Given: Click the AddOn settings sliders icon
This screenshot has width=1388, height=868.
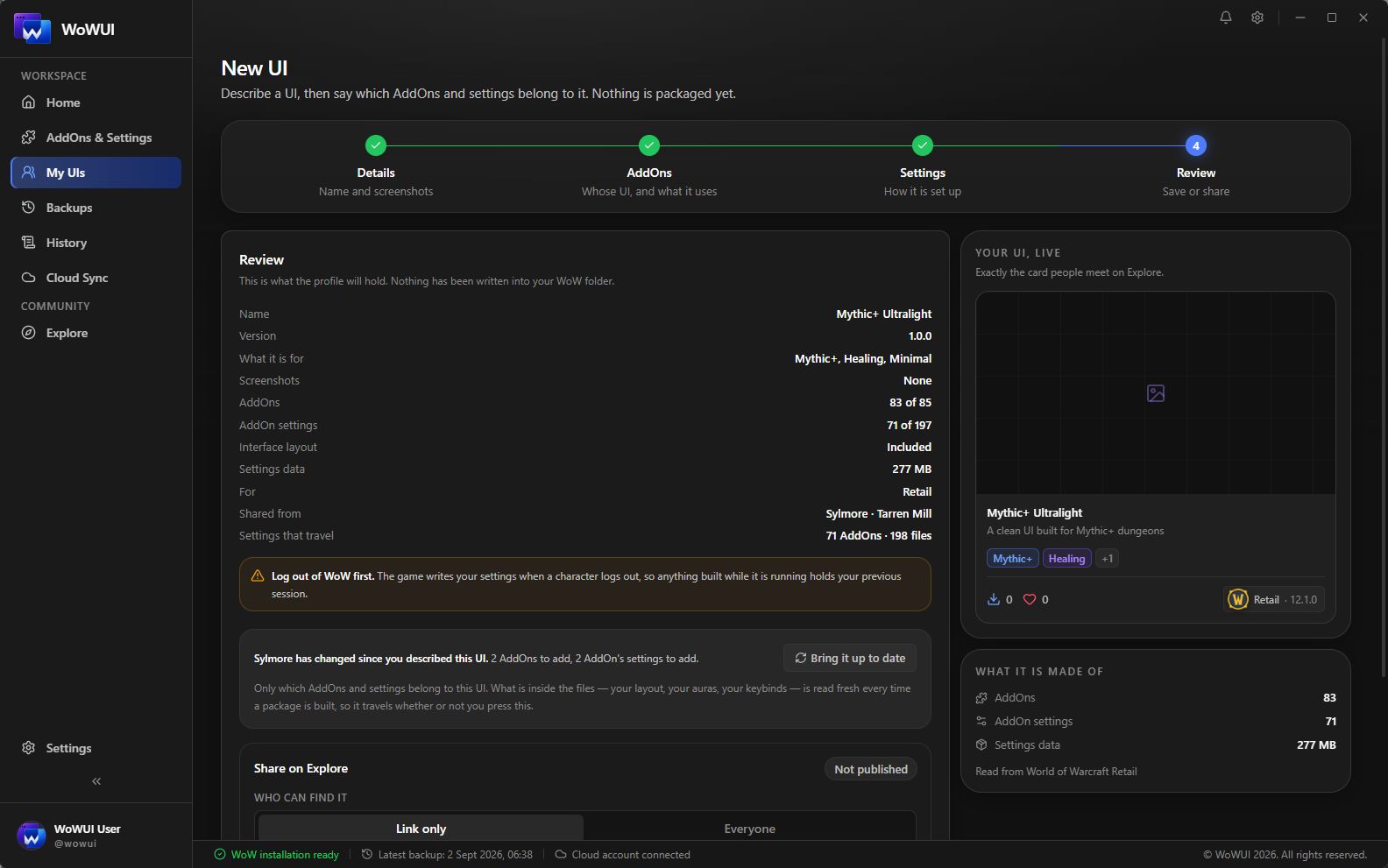Looking at the screenshot, I should click(981, 721).
